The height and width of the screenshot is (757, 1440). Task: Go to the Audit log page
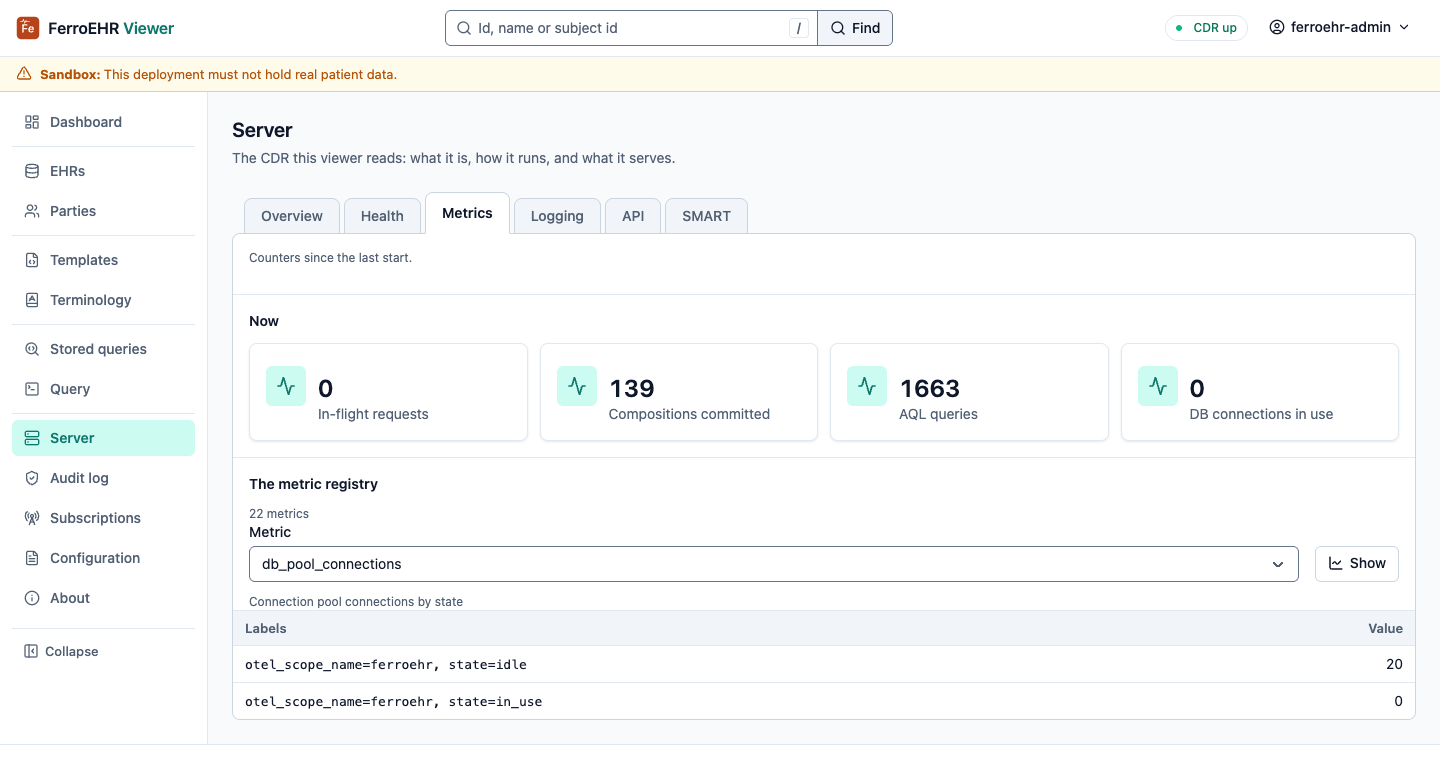[103, 478]
